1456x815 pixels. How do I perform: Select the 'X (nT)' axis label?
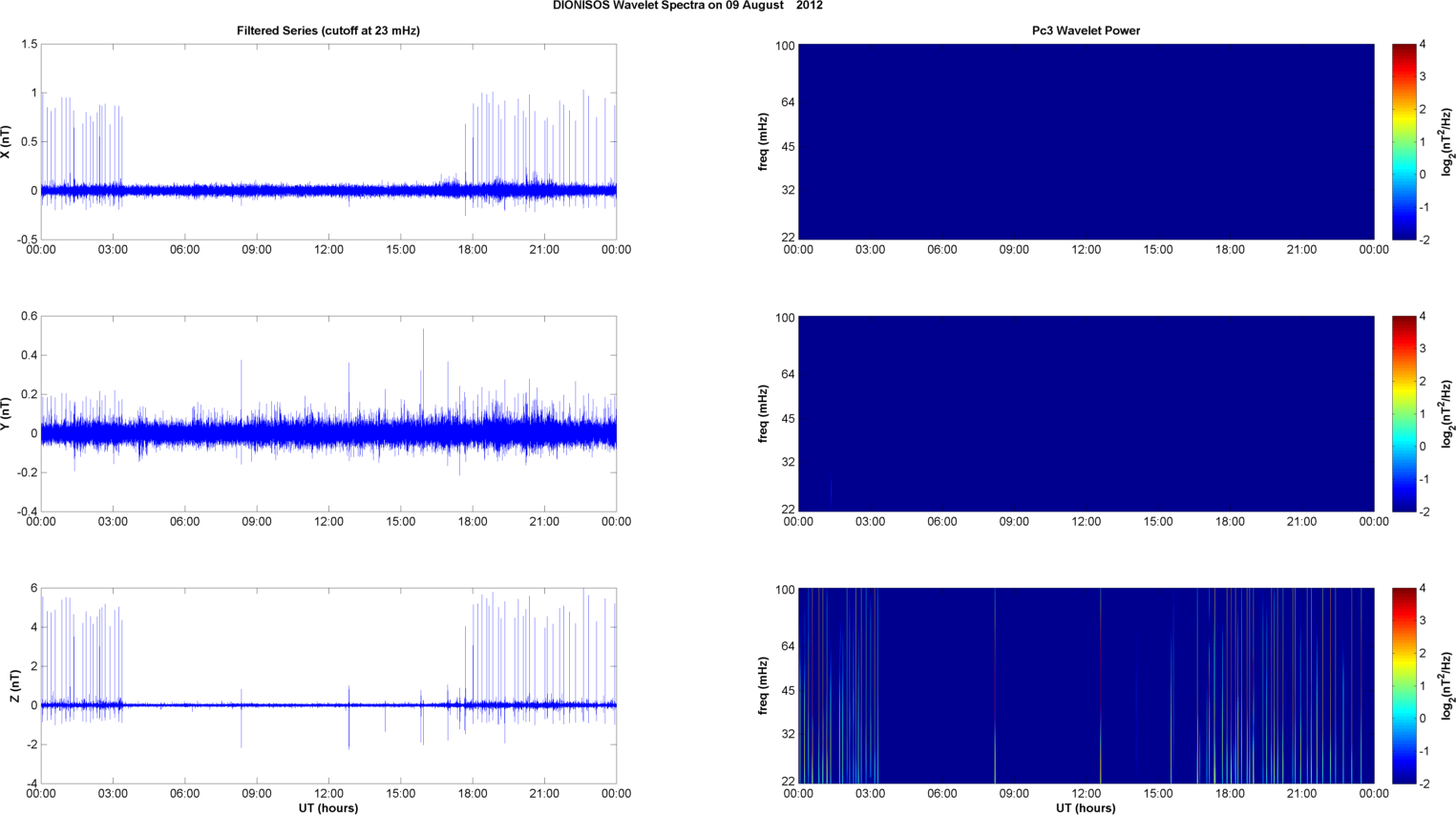(x=6, y=142)
